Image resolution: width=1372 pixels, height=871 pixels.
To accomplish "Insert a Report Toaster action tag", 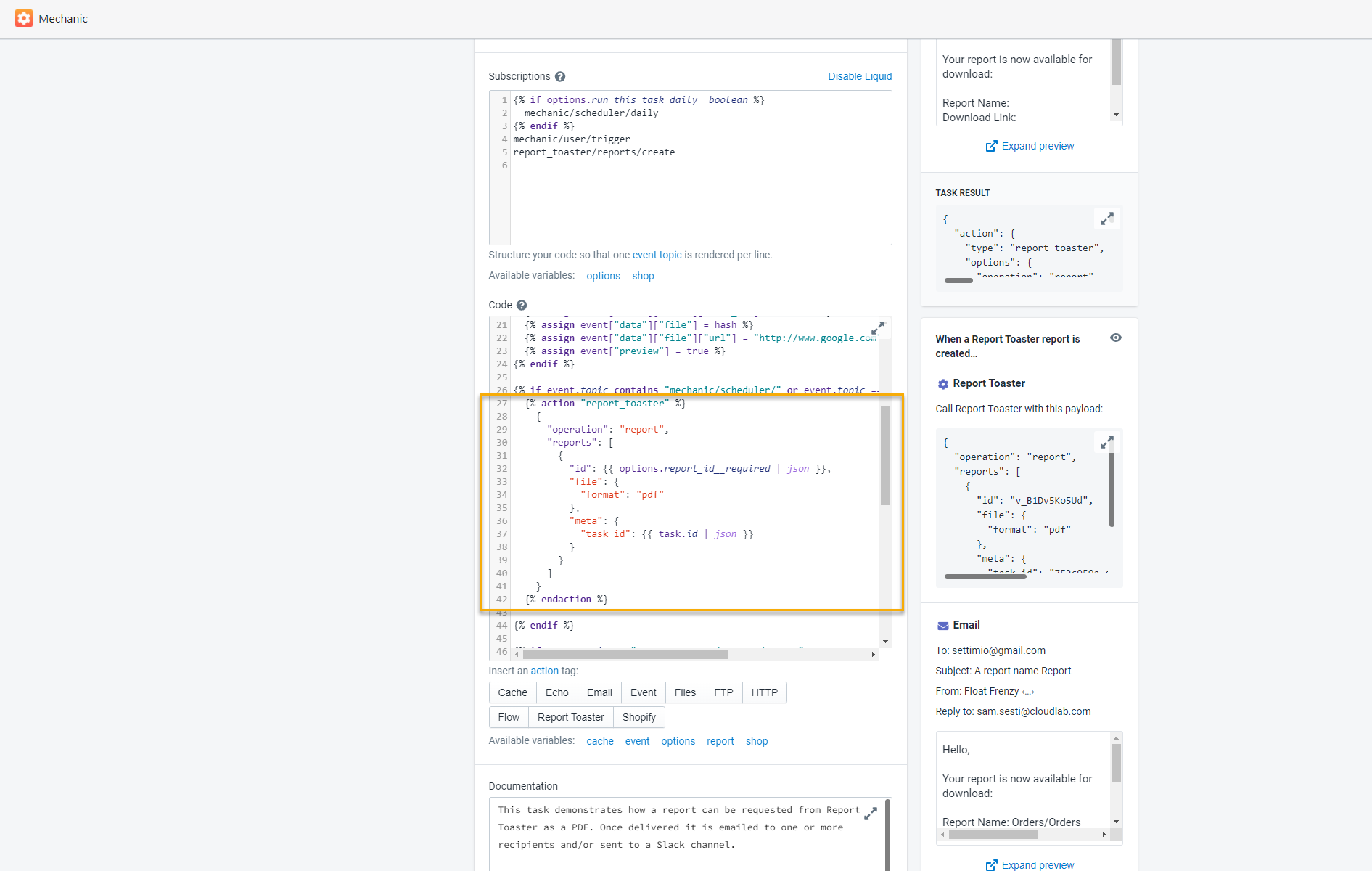I will pyautogui.click(x=570, y=717).
